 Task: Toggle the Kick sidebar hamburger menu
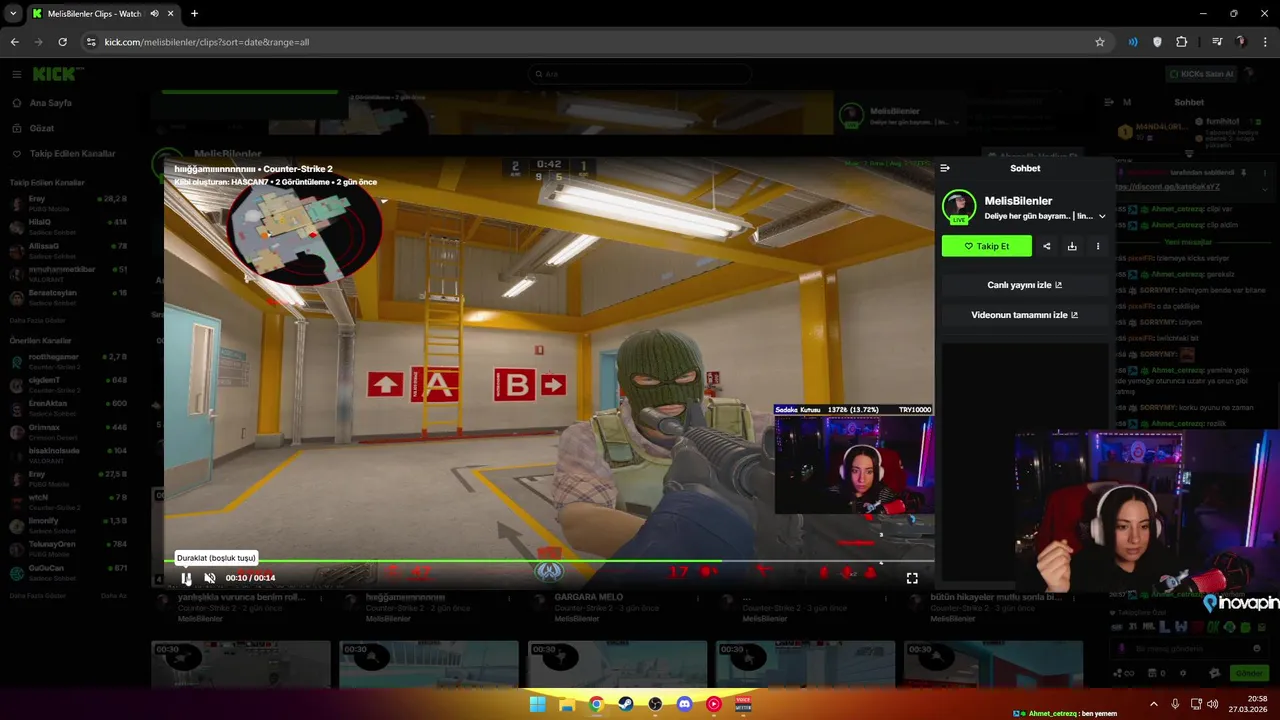17,74
